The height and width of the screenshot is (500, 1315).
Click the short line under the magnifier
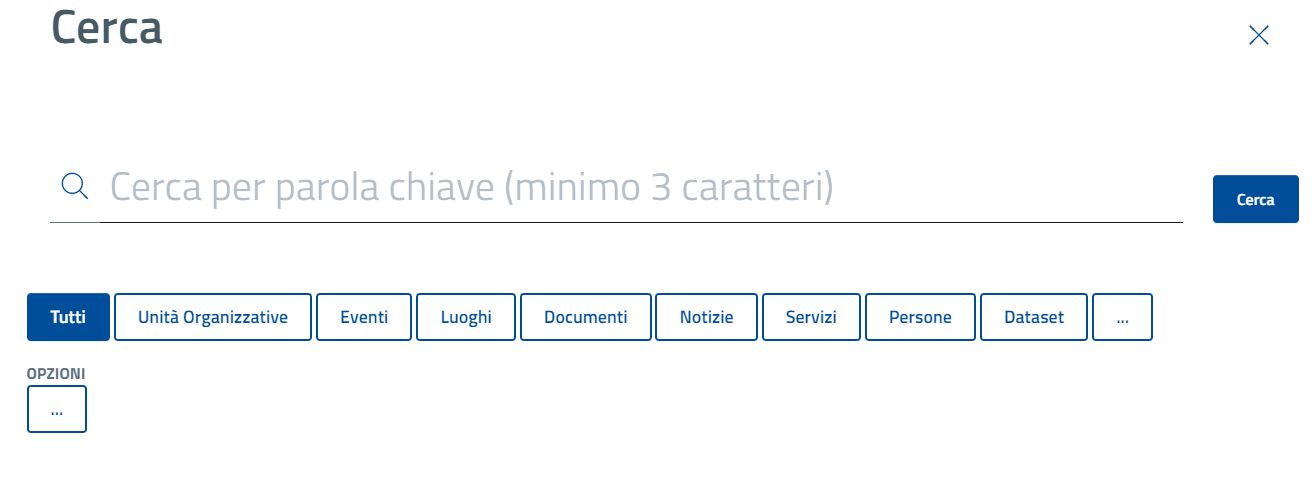pos(75,222)
